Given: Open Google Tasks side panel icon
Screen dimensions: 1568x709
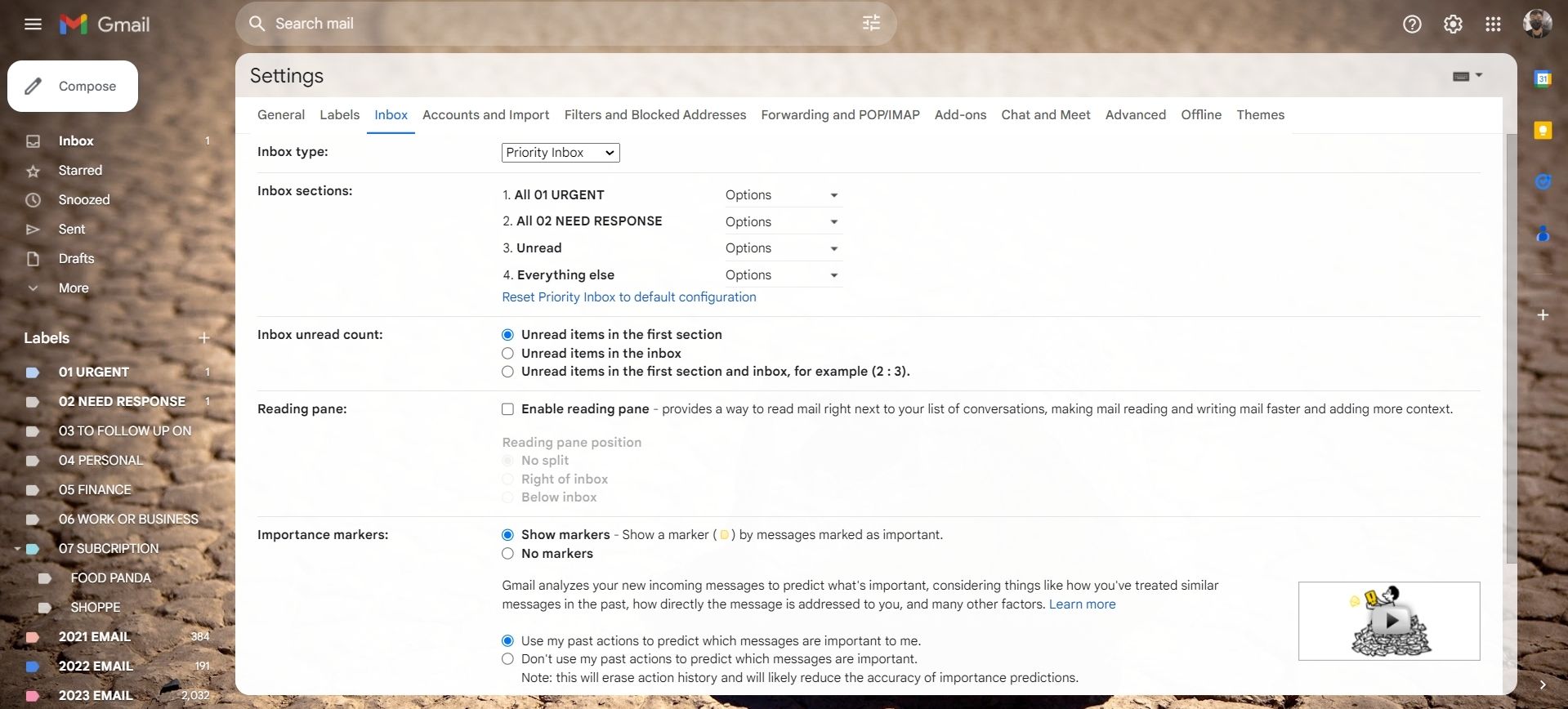Looking at the screenshot, I should point(1543,182).
